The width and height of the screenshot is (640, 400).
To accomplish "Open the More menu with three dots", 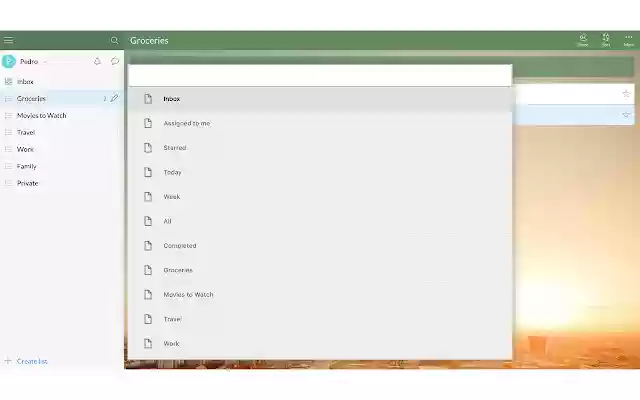I will (x=629, y=40).
